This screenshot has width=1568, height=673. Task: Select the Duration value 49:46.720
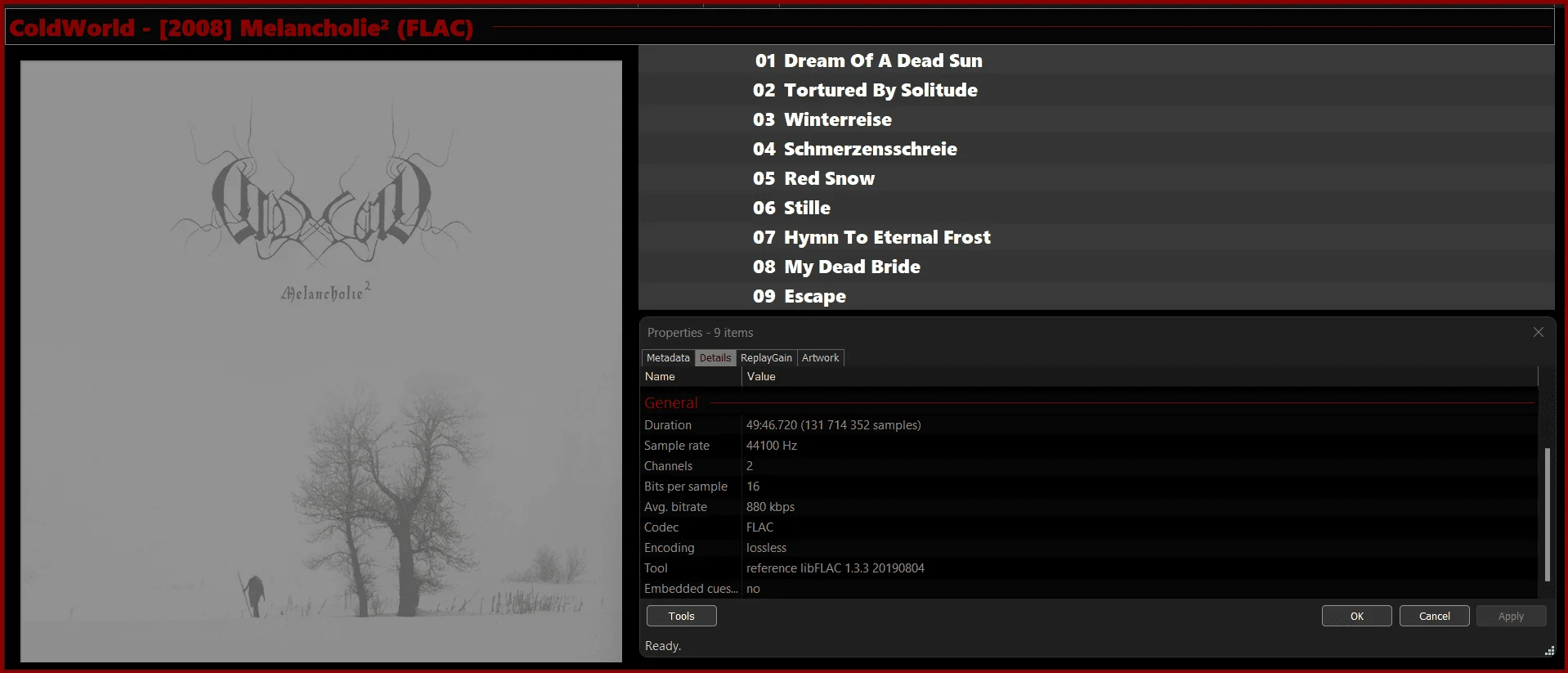coord(833,425)
